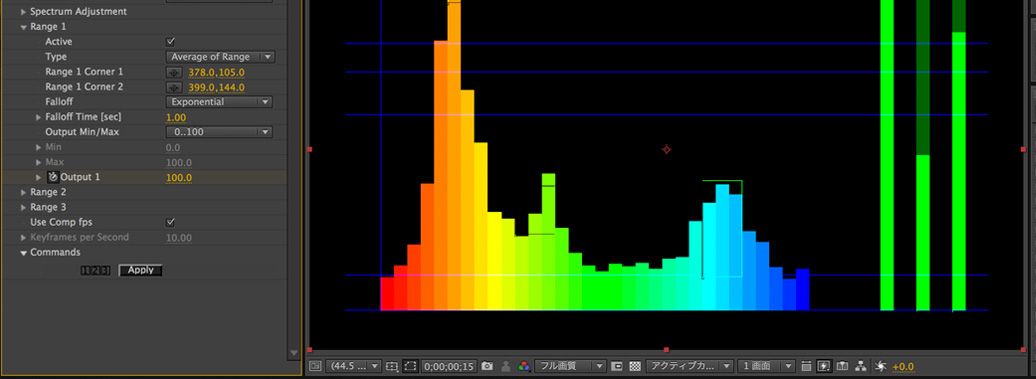Click the exposure value +0.0
The width and height of the screenshot is (1036, 379).
903,366
